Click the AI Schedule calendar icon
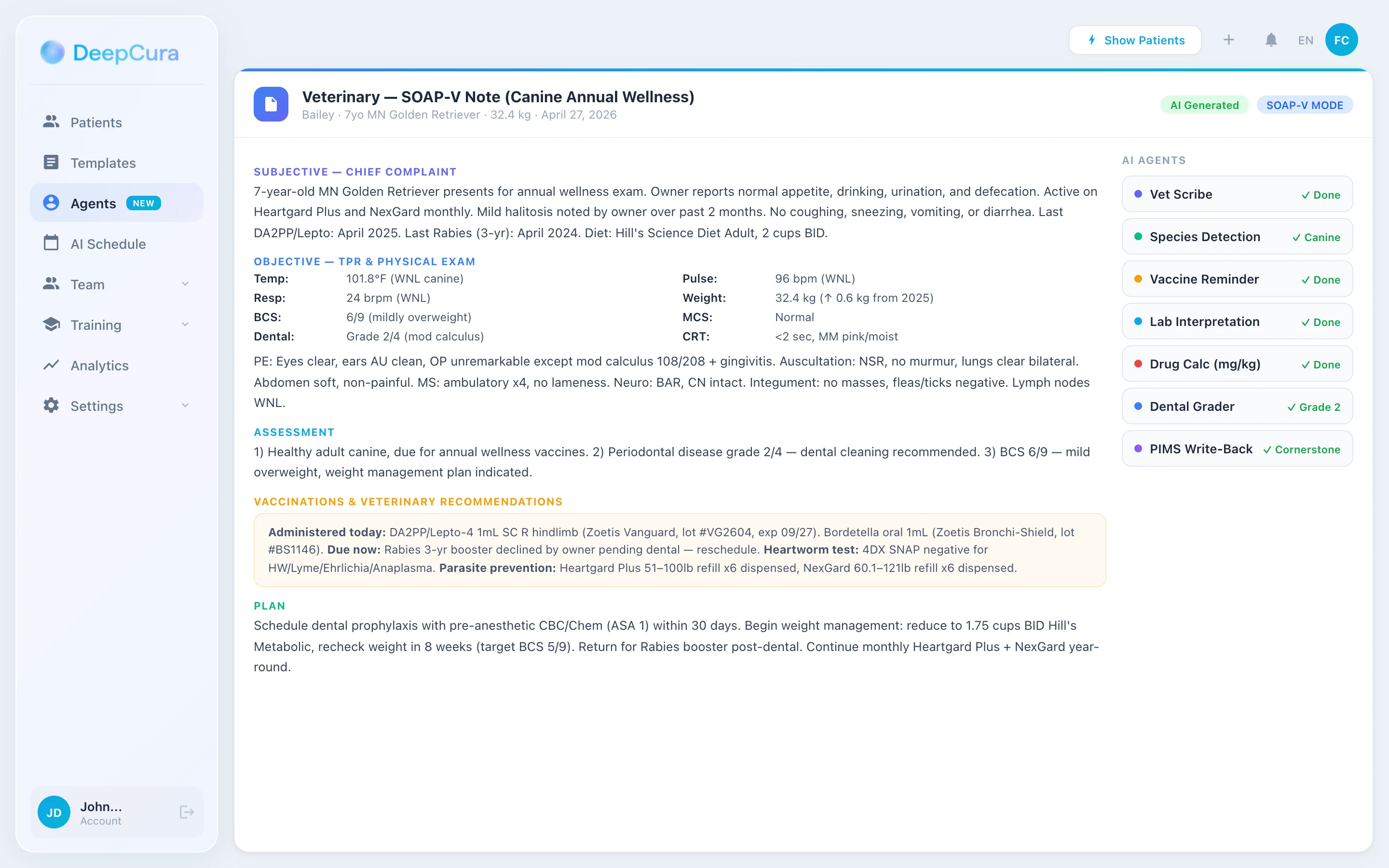This screenshot has height=868, width=1389. pos(51,244)
